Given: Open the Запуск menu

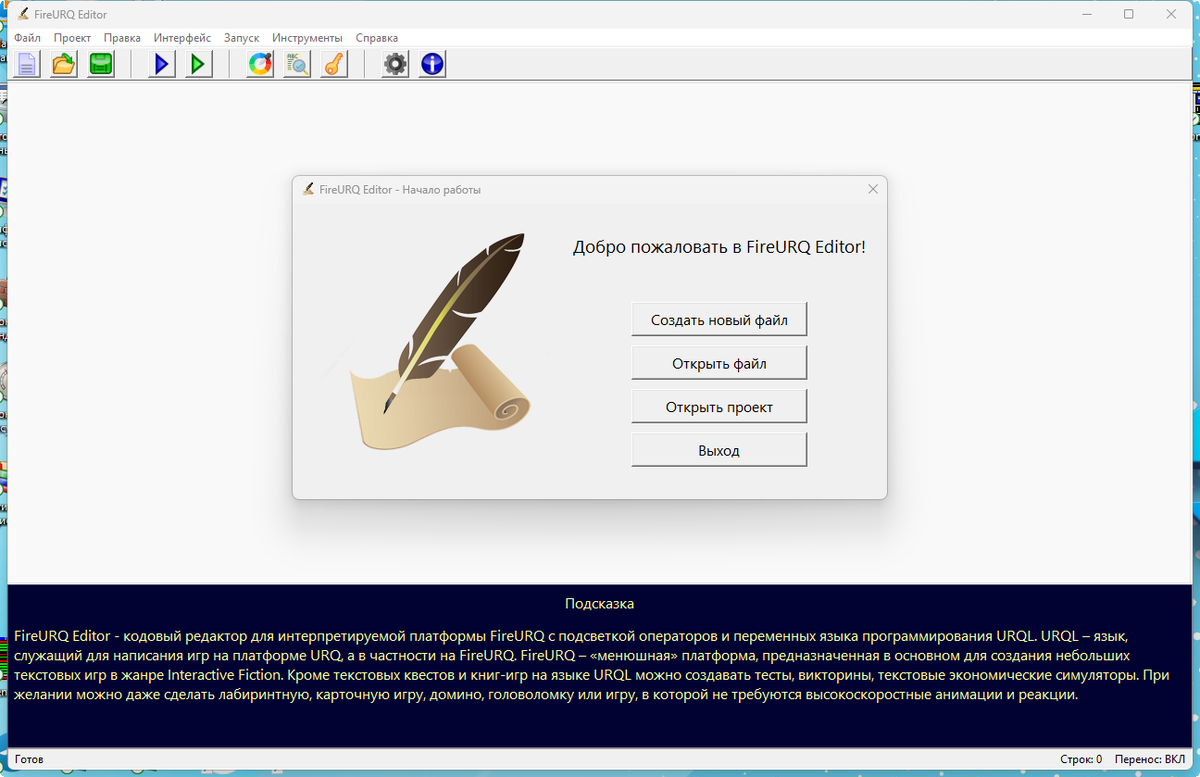Looking at the screenshot, I should pyautogui.click(x=242, y=37).
